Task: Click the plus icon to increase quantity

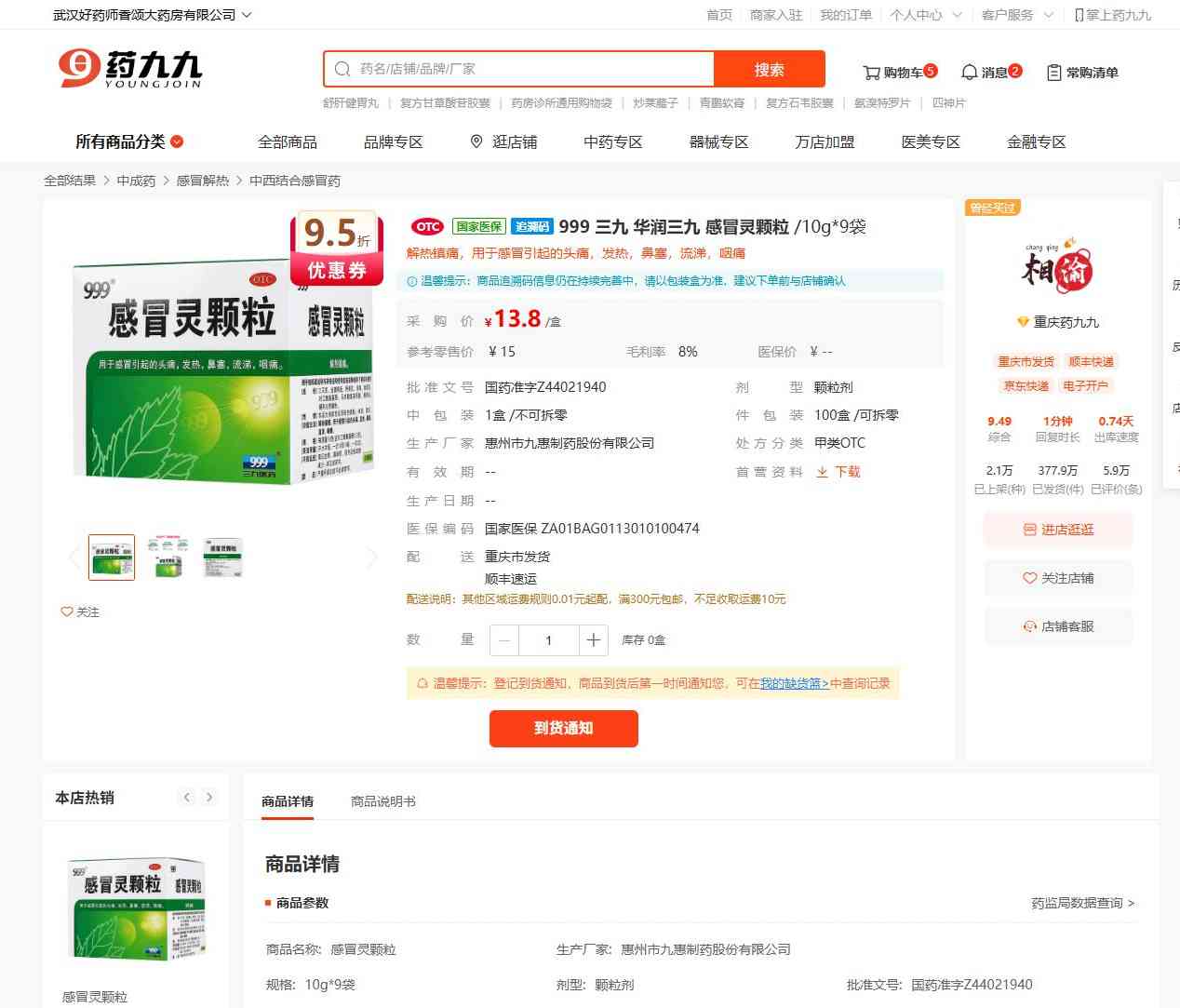Action: pyautogui.click(x=593, y=640)
